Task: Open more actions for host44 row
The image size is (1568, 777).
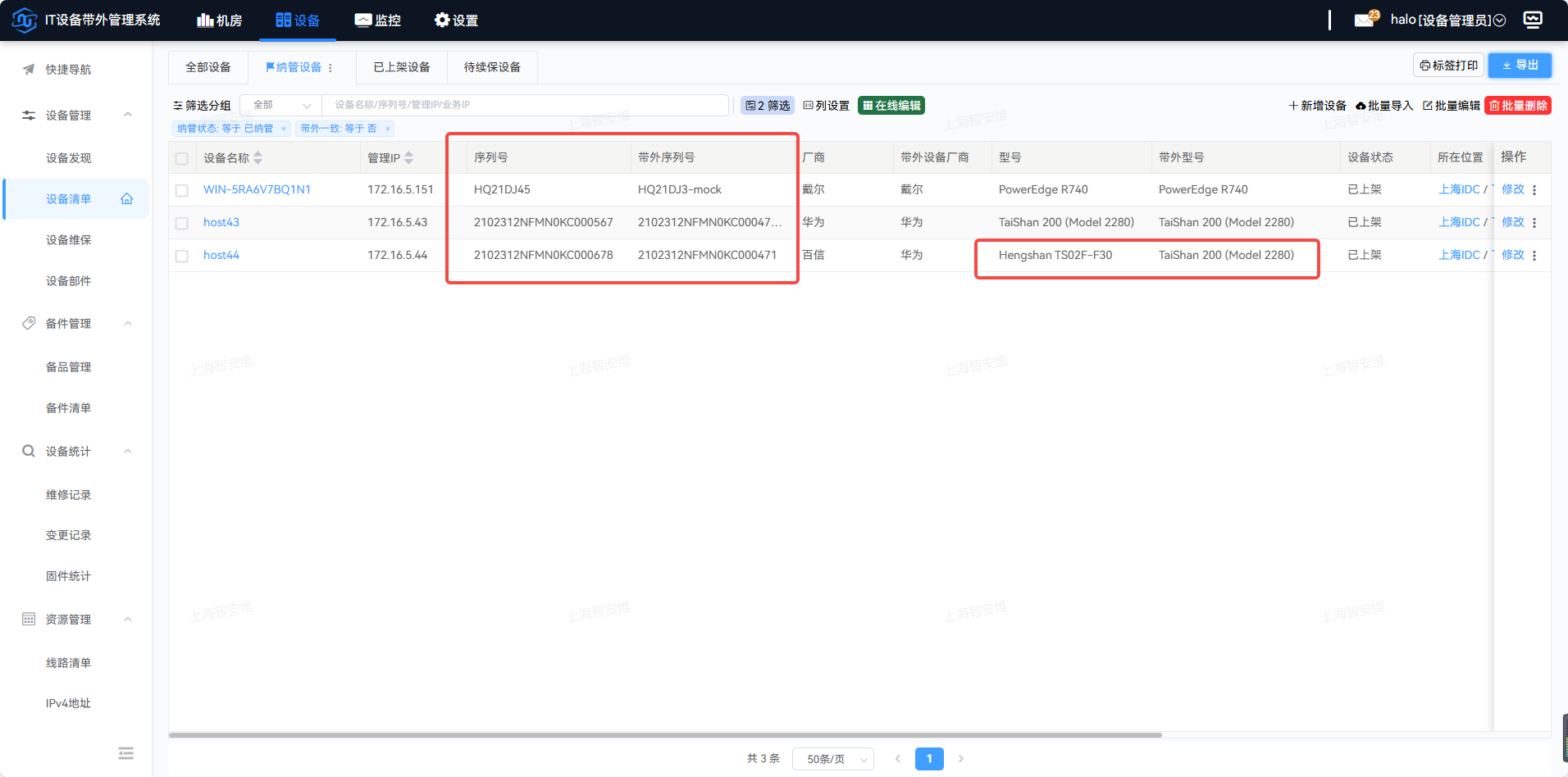Action: coord(1534,255)
